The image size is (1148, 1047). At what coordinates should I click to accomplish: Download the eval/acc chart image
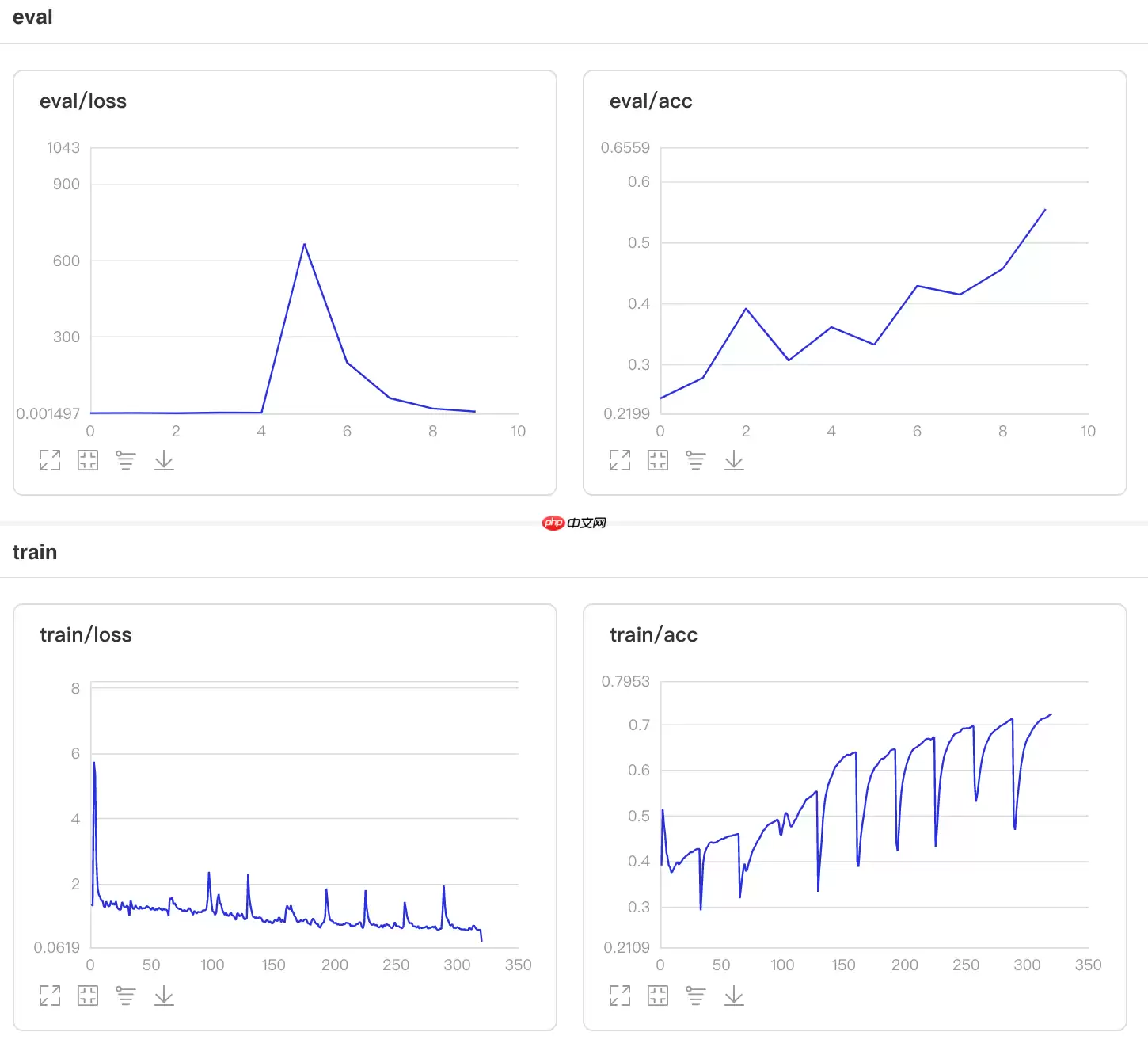(x=734, y=460)
